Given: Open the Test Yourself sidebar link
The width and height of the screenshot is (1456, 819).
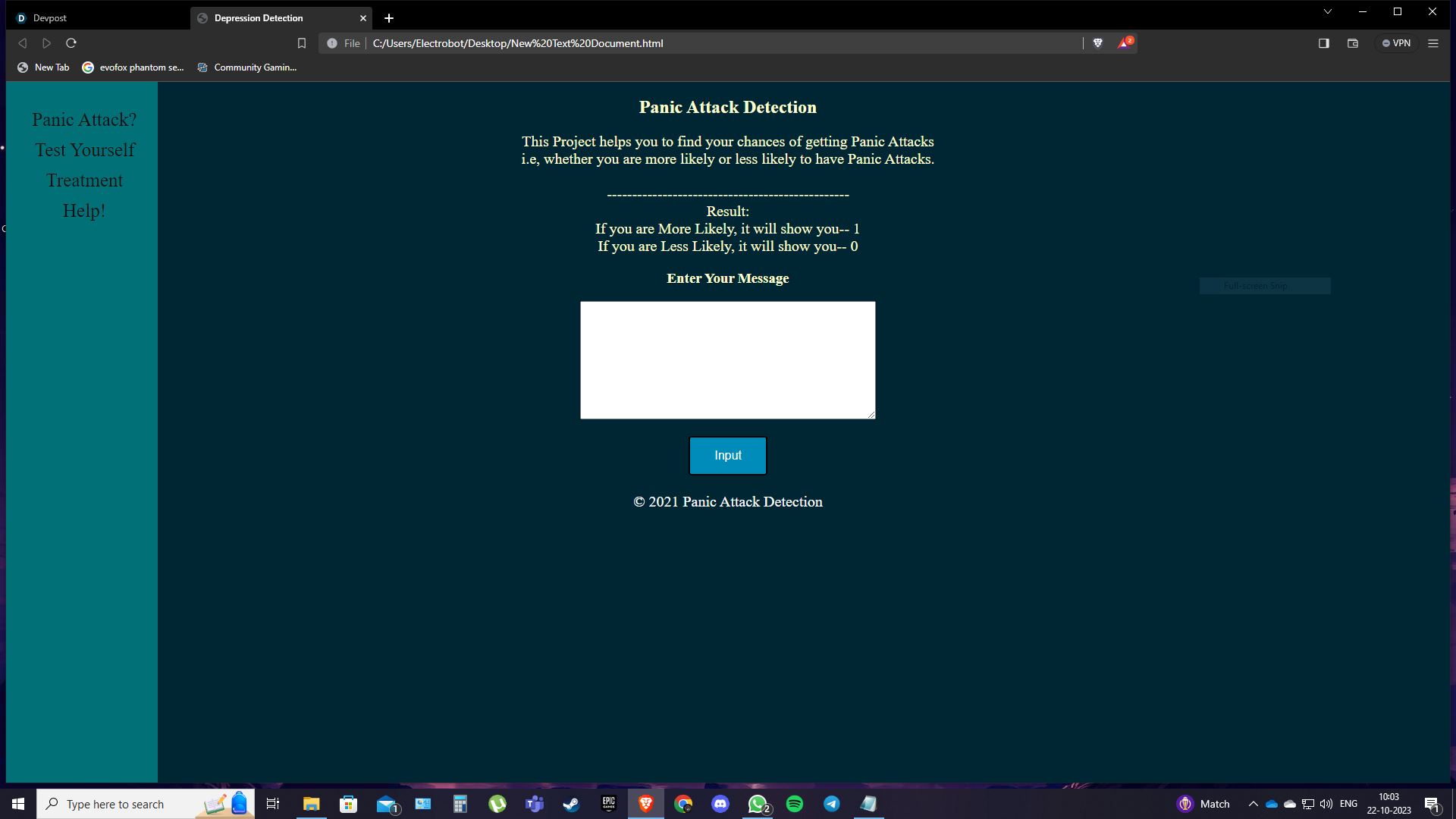Looking at the screenshot, I should (84, 150).
